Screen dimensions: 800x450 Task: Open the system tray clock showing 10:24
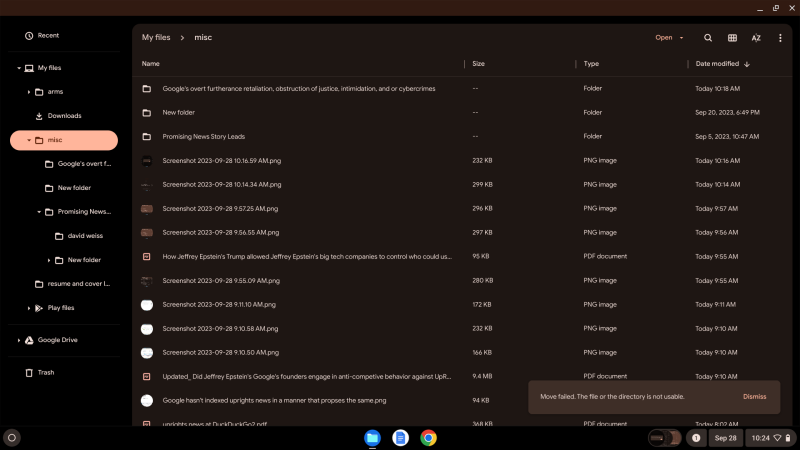tap(760, 438)
